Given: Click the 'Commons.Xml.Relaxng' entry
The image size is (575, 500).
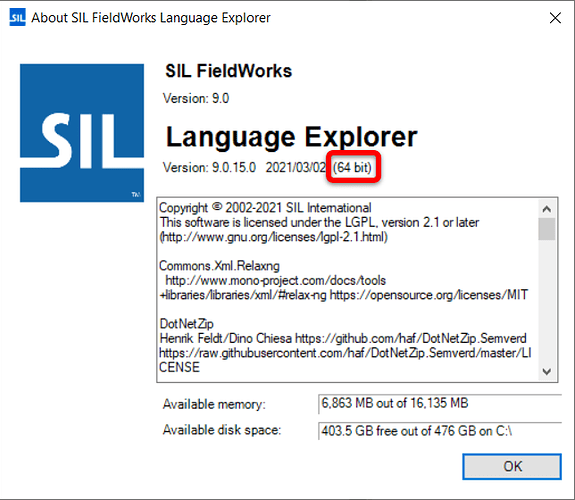Looking at the screenshot, I should click(219, 266).
